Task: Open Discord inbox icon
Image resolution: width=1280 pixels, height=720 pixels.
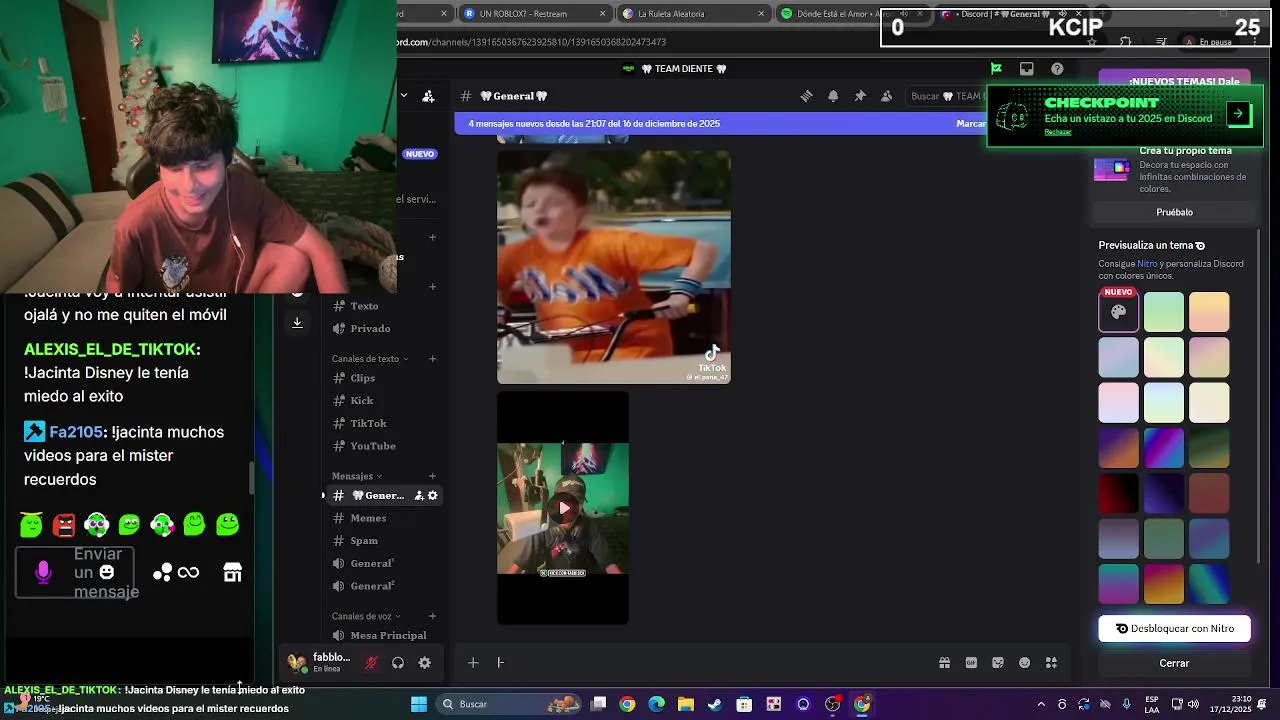Action: click(x=1026, y=69)
